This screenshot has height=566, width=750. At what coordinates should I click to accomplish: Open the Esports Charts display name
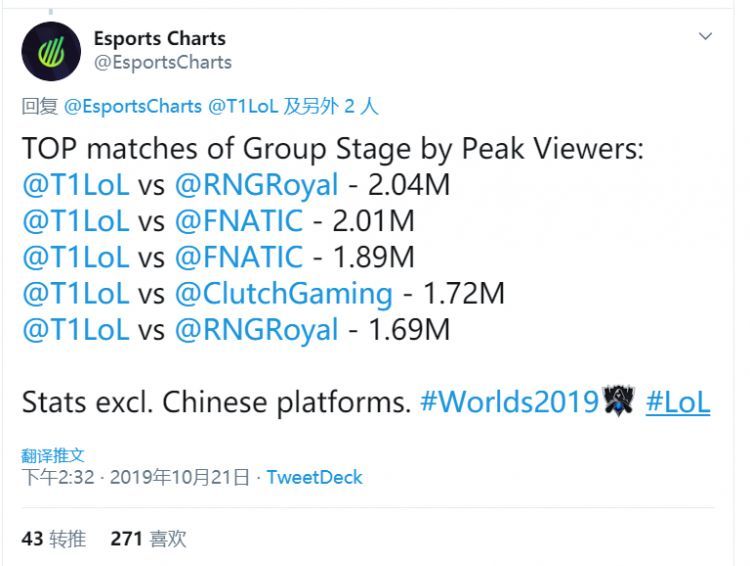click(159, 39)
